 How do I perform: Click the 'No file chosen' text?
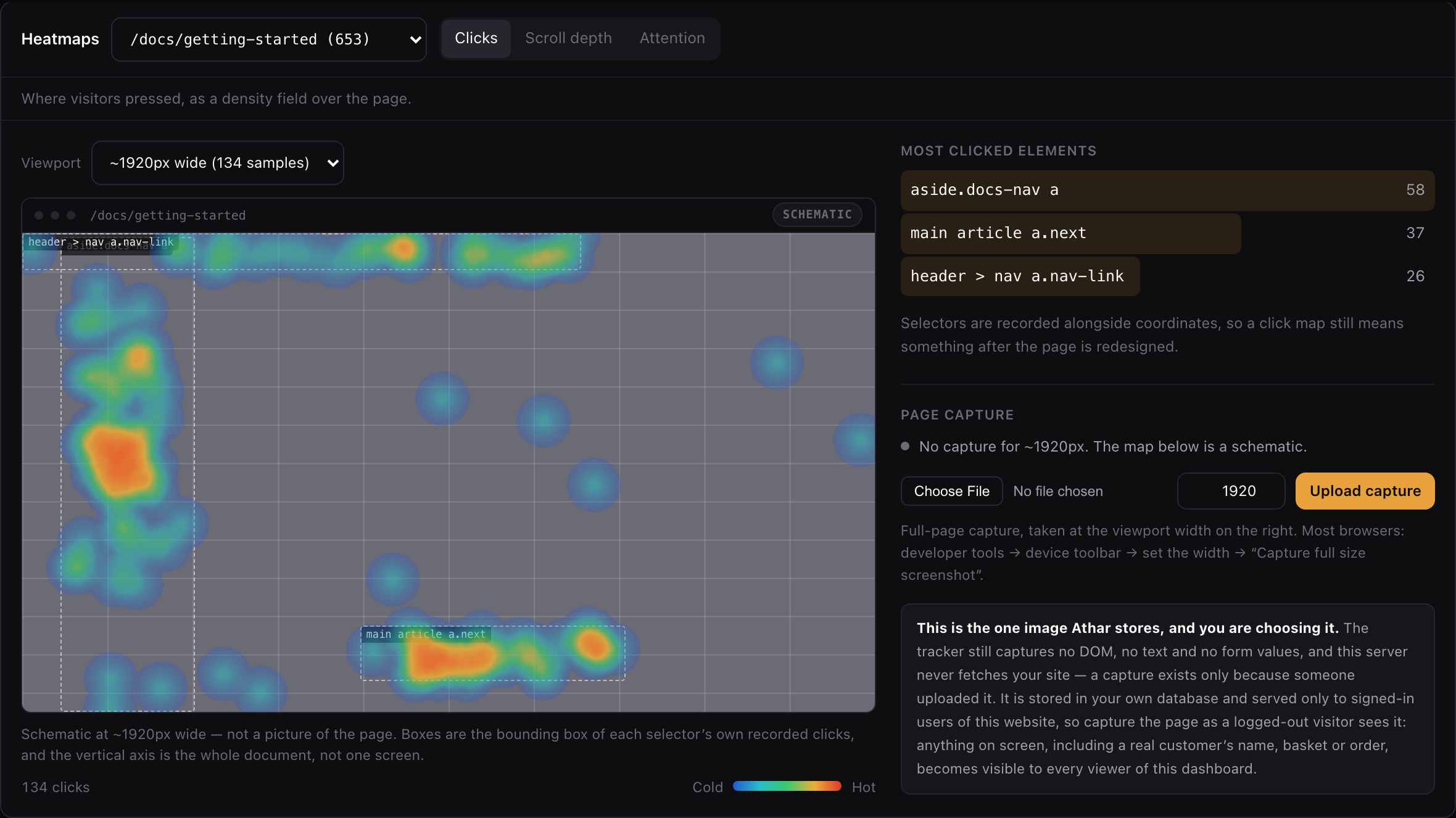[1057, 491]
